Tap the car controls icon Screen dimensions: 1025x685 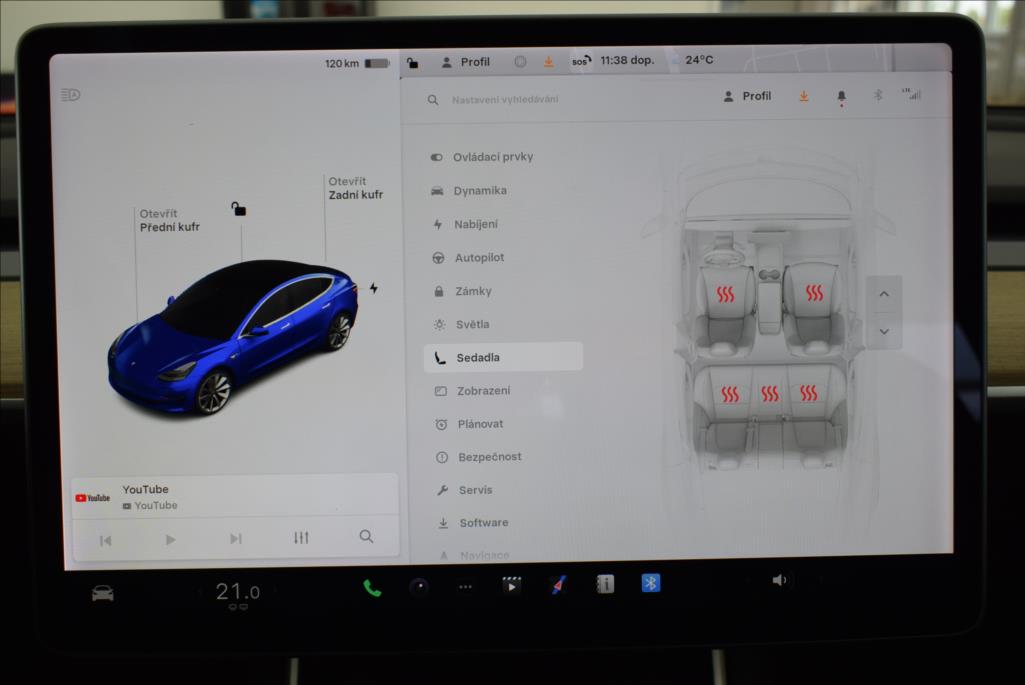102,593
